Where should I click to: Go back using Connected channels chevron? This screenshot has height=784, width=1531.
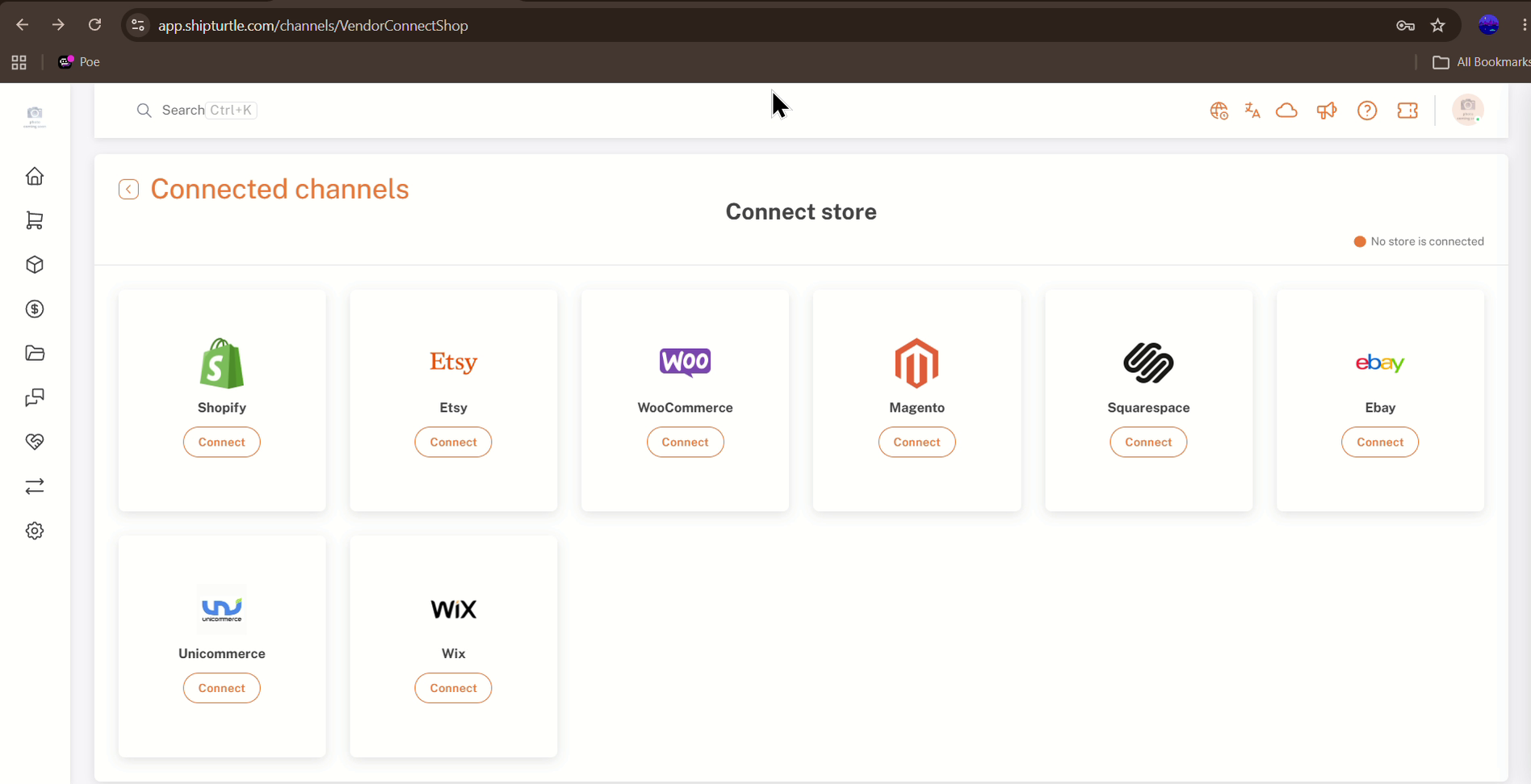pos(128,189)
